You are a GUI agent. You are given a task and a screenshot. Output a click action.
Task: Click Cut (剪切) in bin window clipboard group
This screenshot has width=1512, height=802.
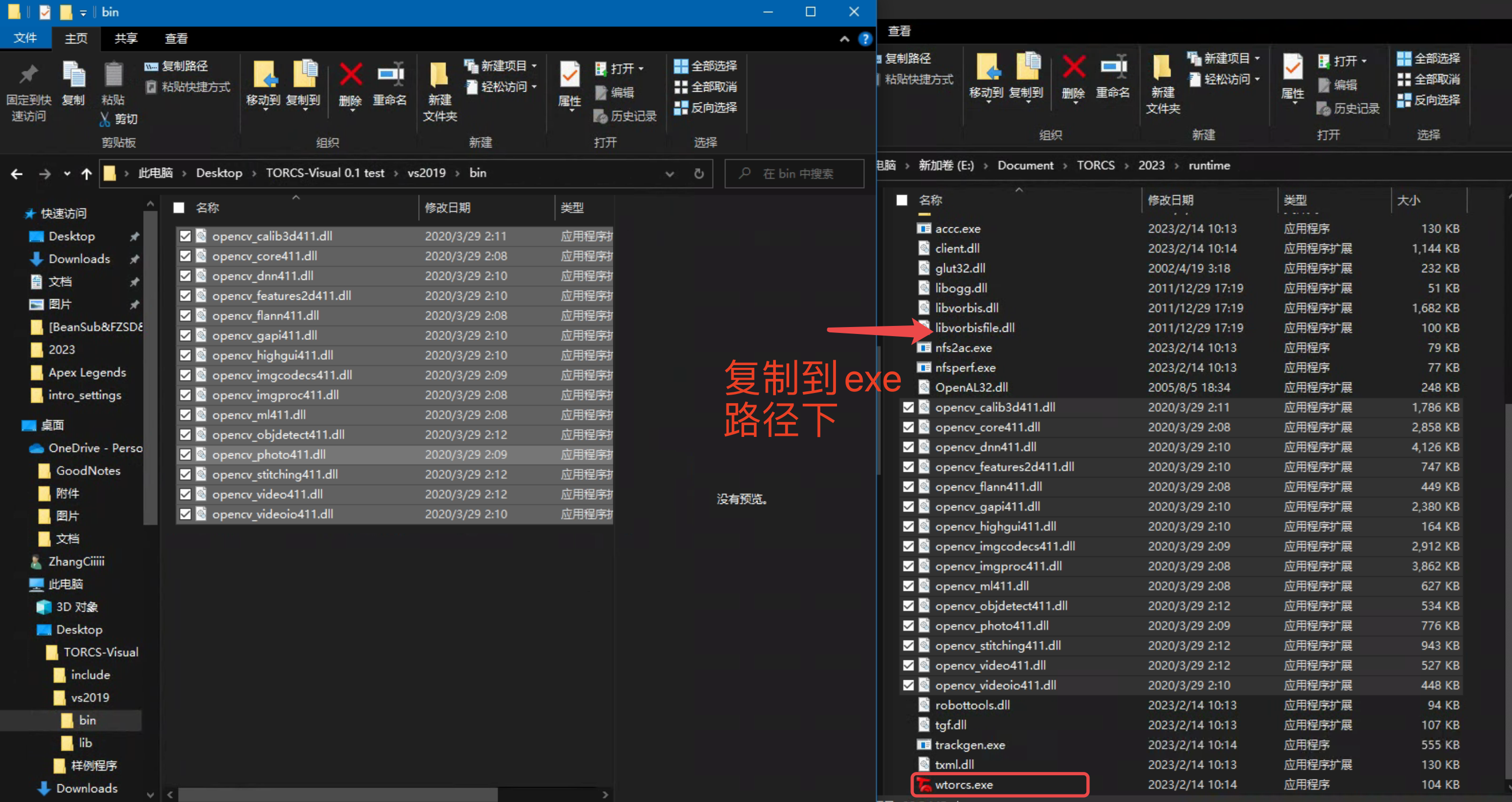[119, 119]
